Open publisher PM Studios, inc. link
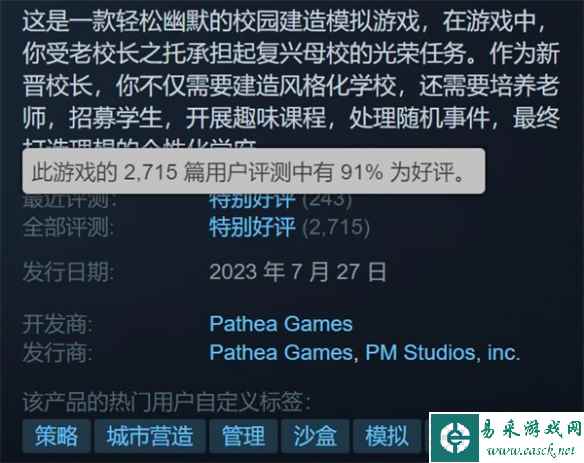 coord(442,352)
